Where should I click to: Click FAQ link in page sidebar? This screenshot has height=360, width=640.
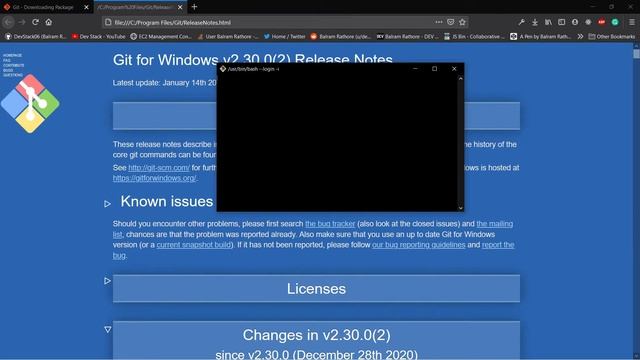click(7, 60)
